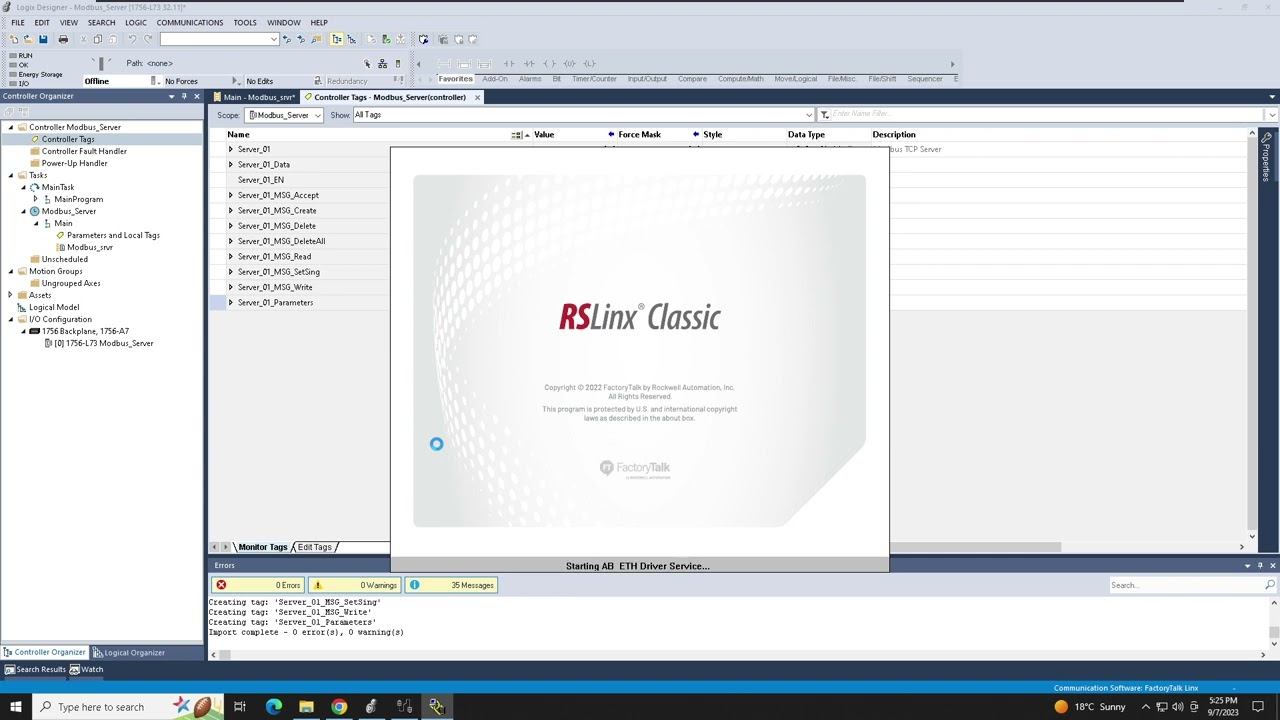
Task: Open the LOGIC menu
Action: click(135, 22)
